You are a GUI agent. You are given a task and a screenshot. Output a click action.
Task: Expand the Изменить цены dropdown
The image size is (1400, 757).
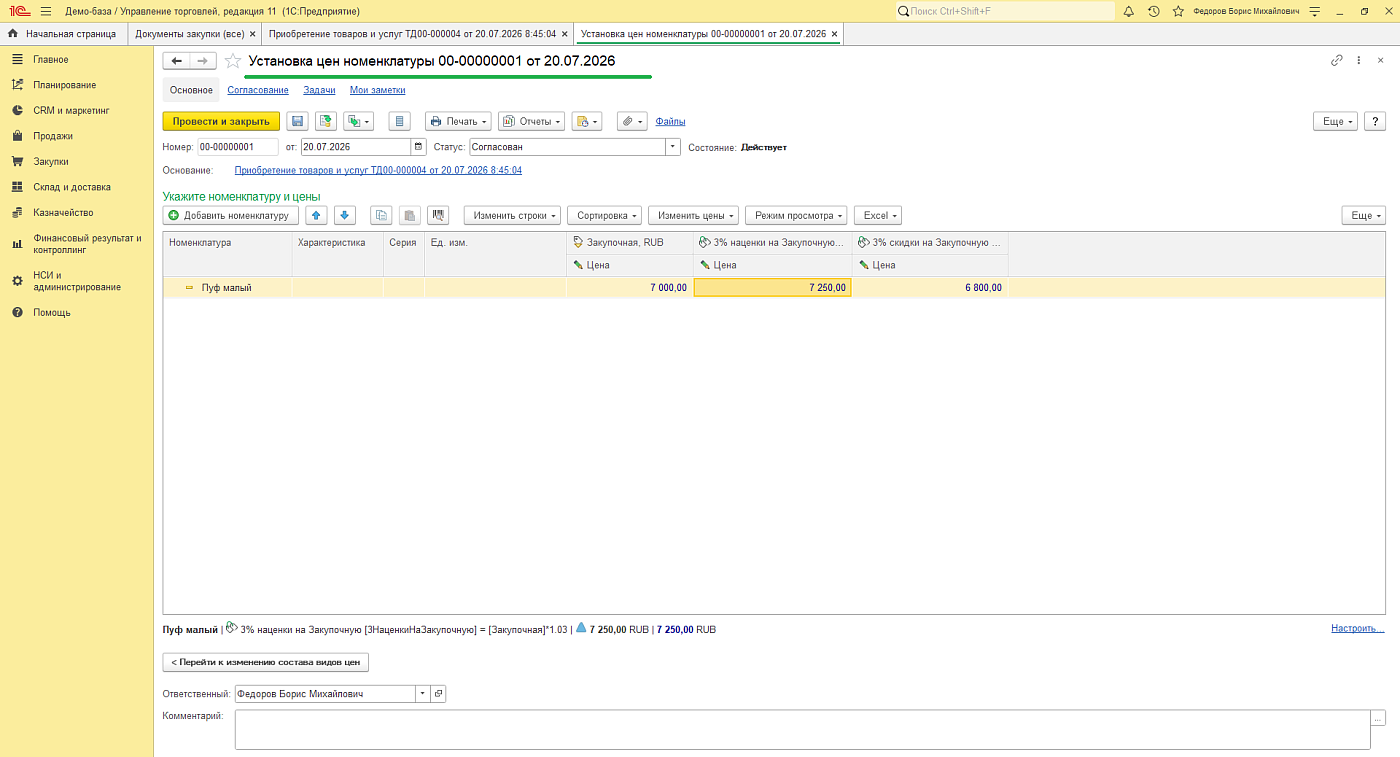pyautogui.click(x=693, y=215)
